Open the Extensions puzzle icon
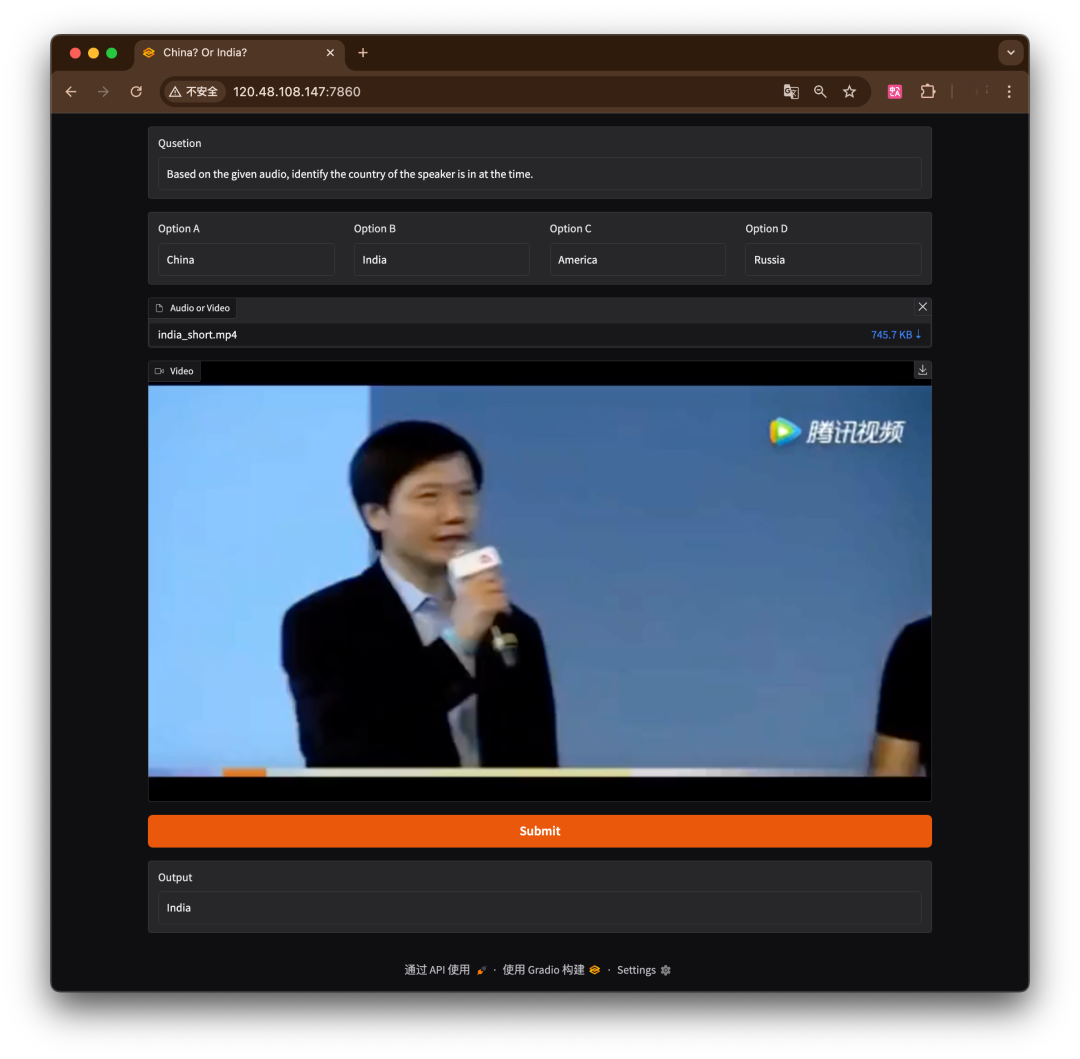The image size is (1080, 1059). point(928,92)
